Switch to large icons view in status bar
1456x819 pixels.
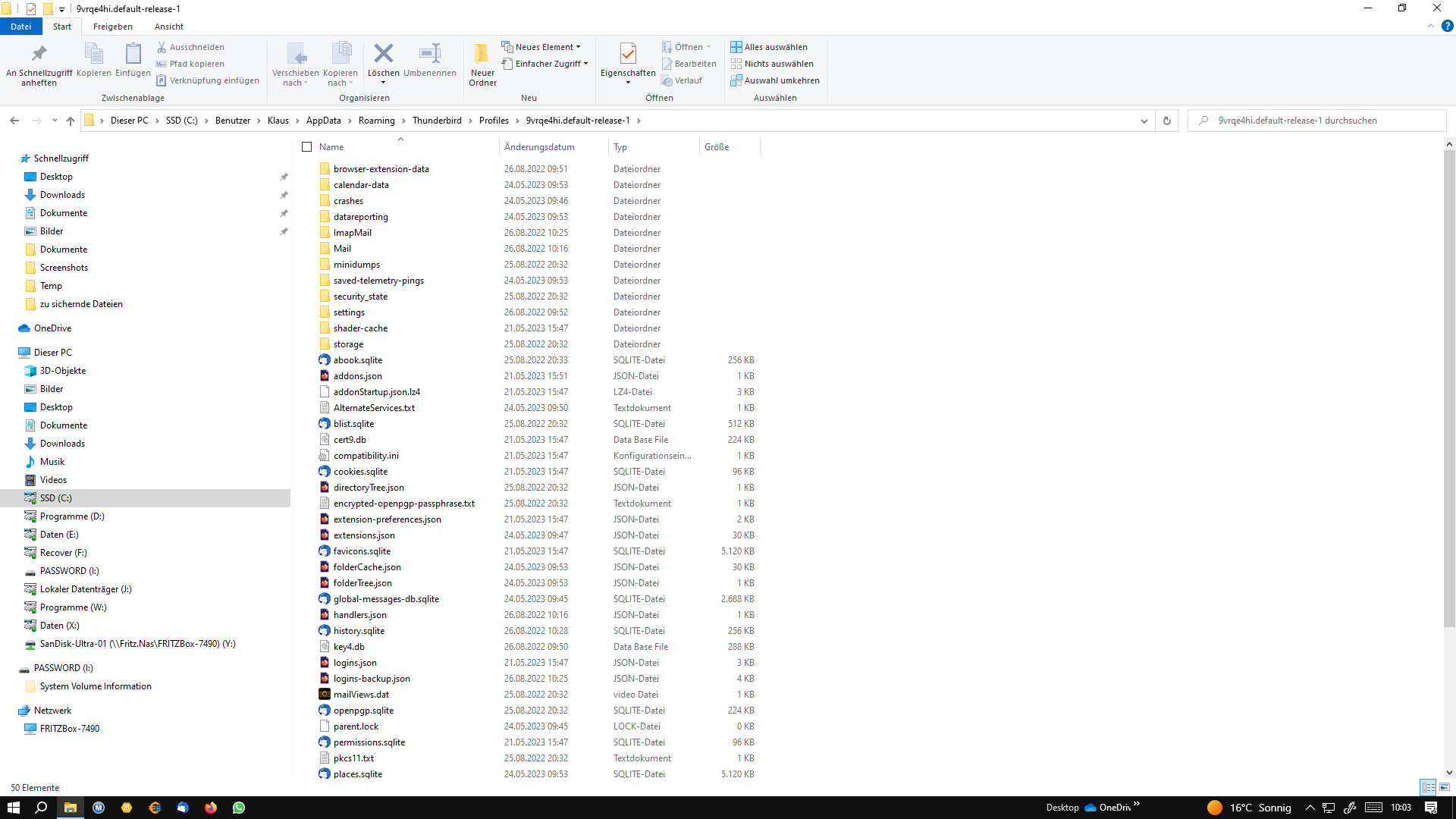1445,787
